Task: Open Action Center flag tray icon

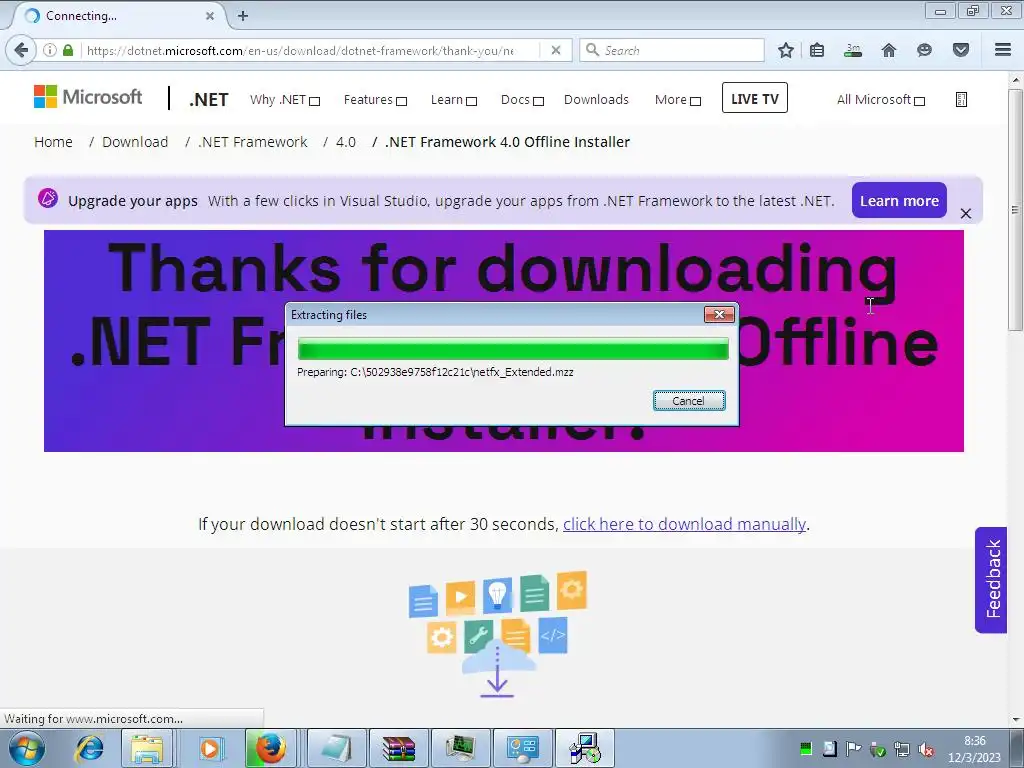Action: click(x=853, y=748)
